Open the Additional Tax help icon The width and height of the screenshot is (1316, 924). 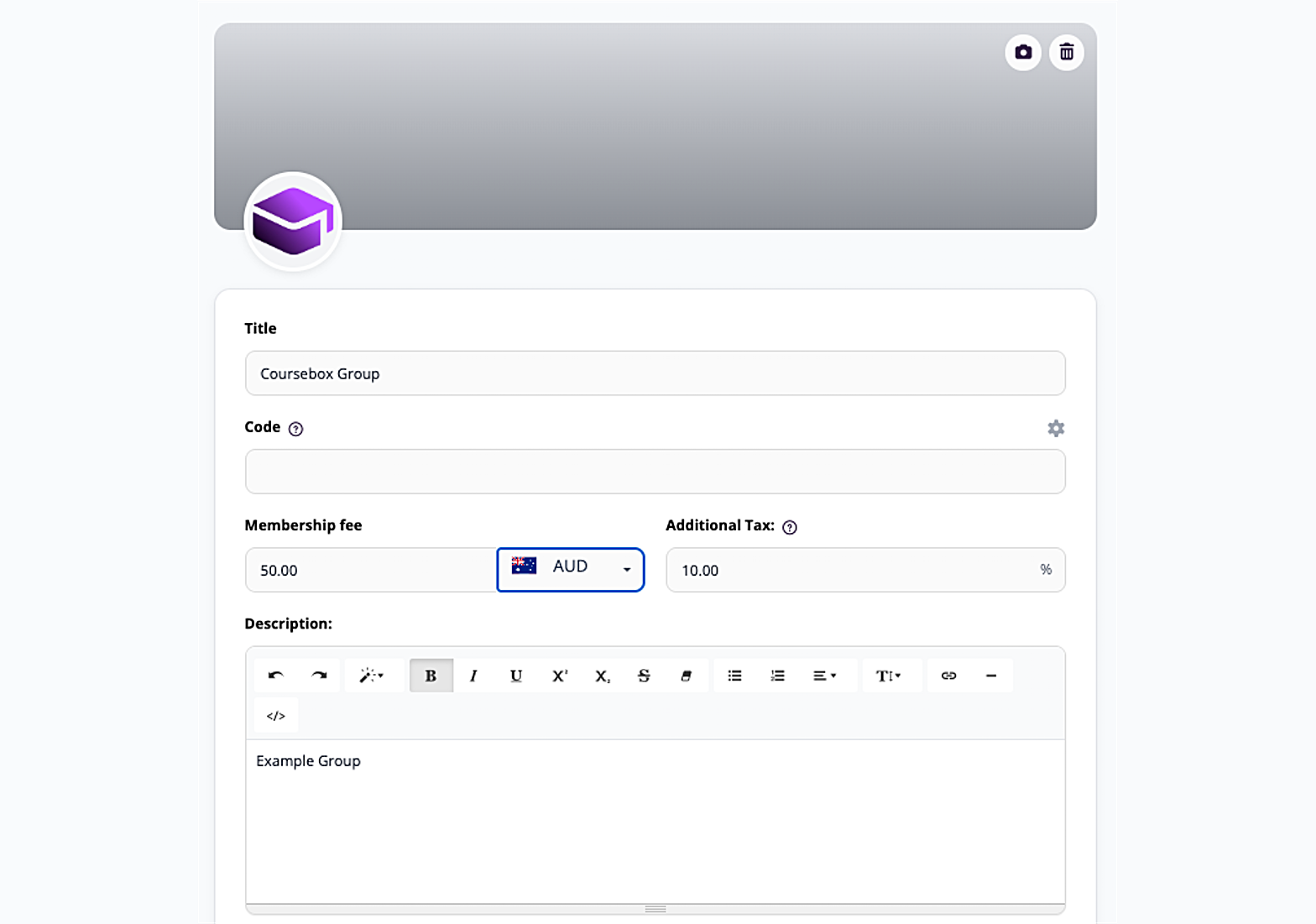click(790, 527)
